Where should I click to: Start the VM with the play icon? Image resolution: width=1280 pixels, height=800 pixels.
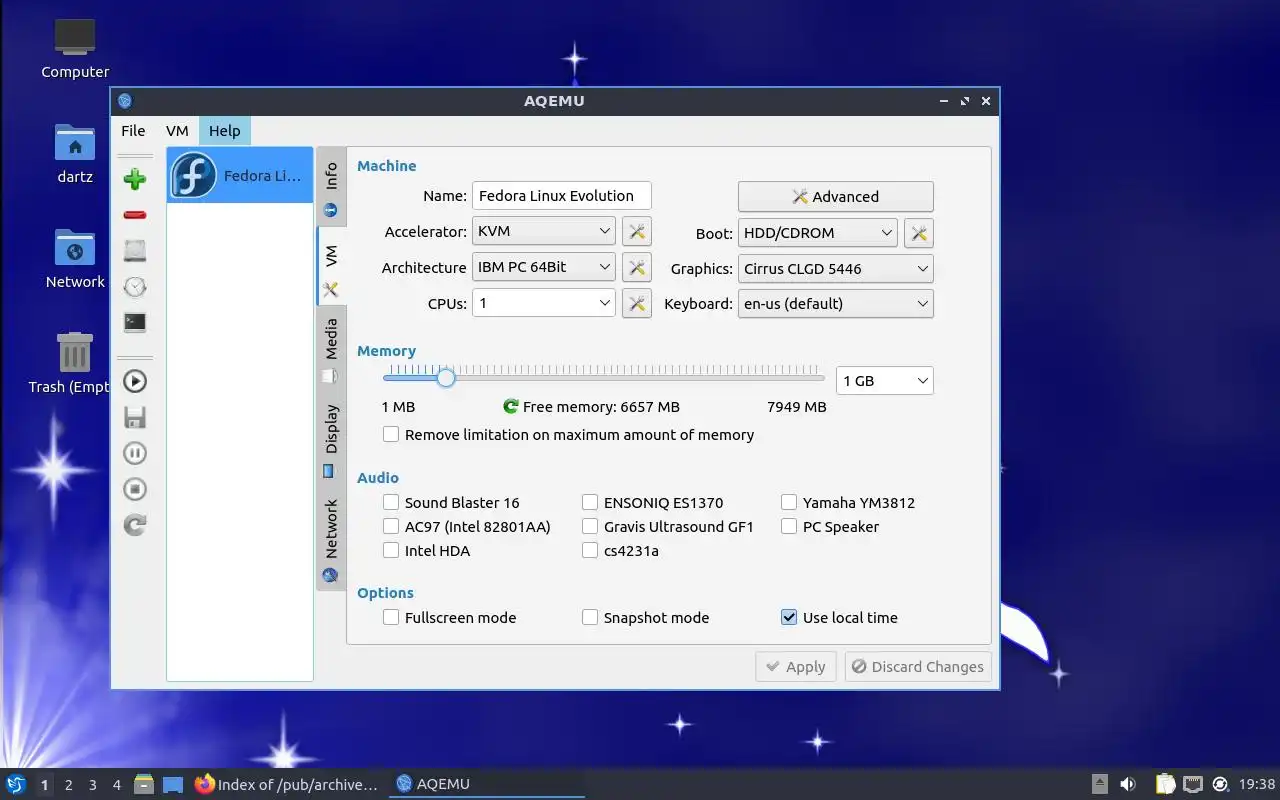[135, 381]
